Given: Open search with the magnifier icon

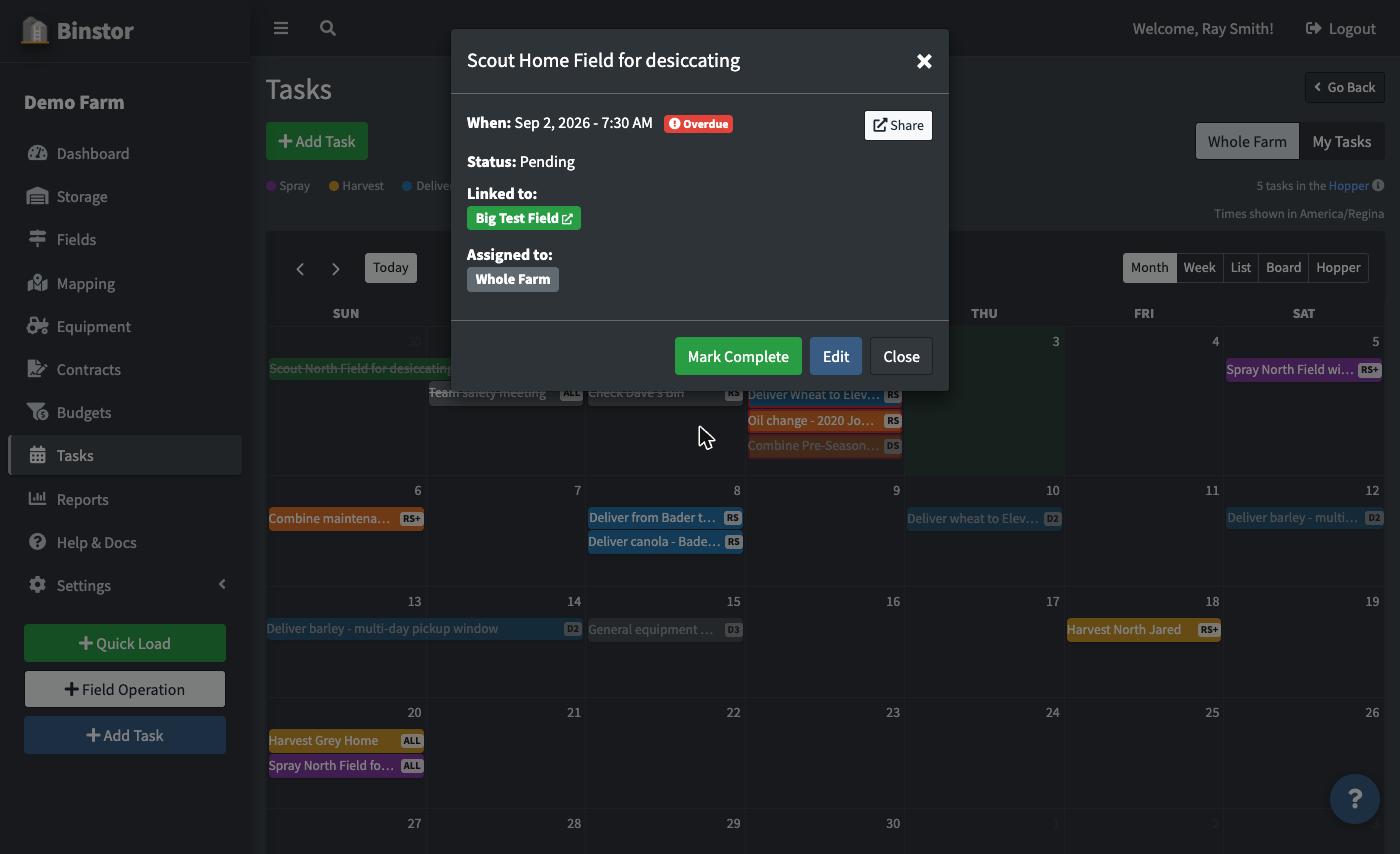Looking at the screenshot, I should [x=328, y=28].
